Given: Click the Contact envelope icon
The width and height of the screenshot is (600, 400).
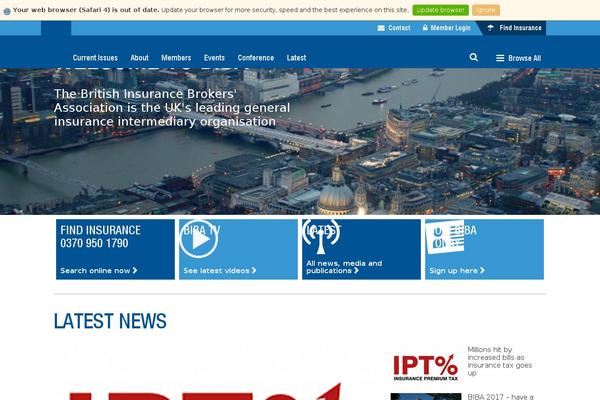Looking at the screenshot, I should point(381,28).
